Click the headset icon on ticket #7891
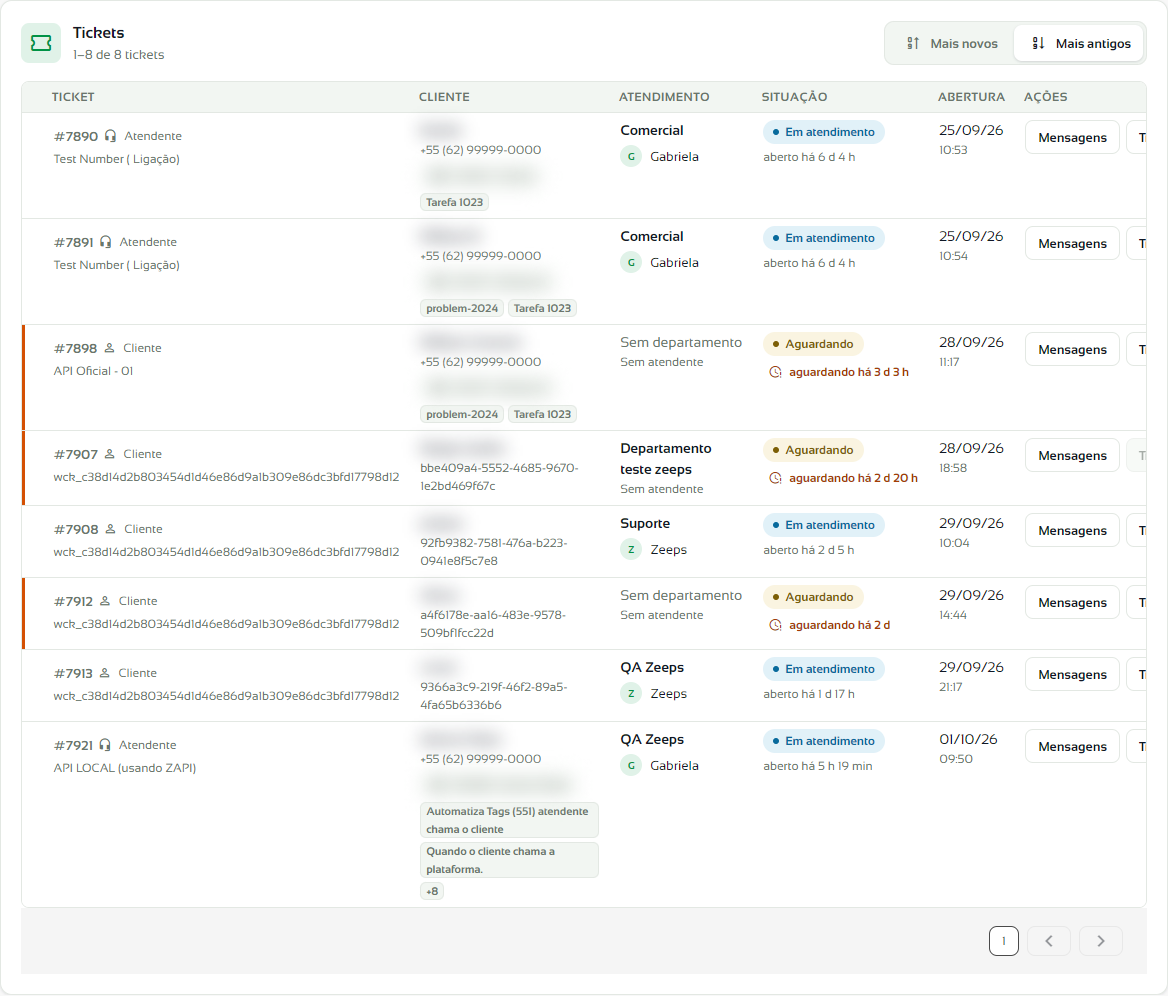 106,241
